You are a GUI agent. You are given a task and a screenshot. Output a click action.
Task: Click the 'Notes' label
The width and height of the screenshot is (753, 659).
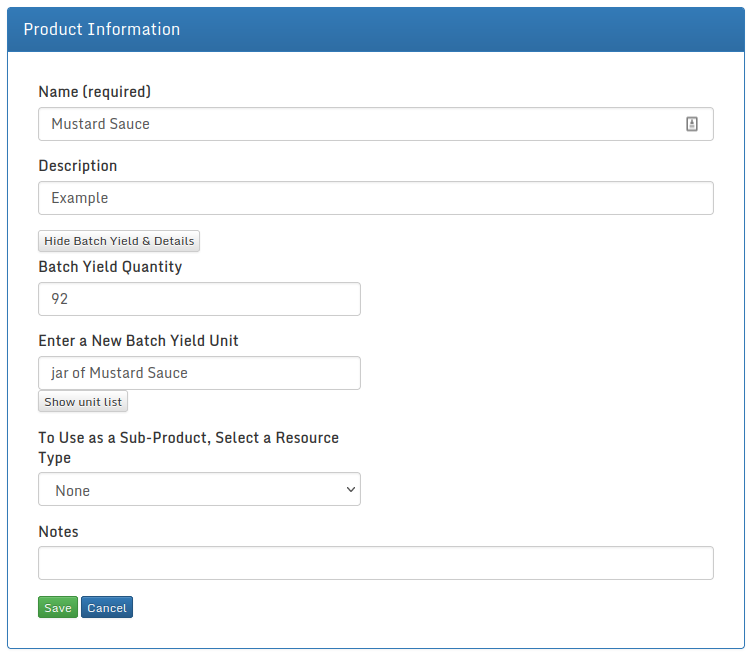pos(58,532)
